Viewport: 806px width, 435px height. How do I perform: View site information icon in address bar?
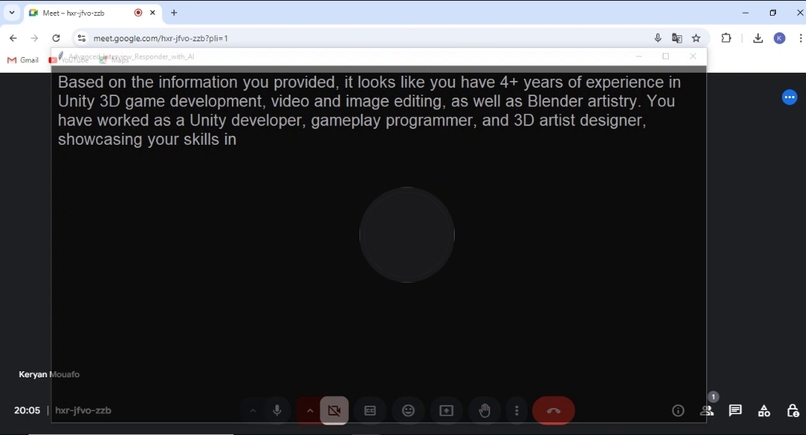82,38
